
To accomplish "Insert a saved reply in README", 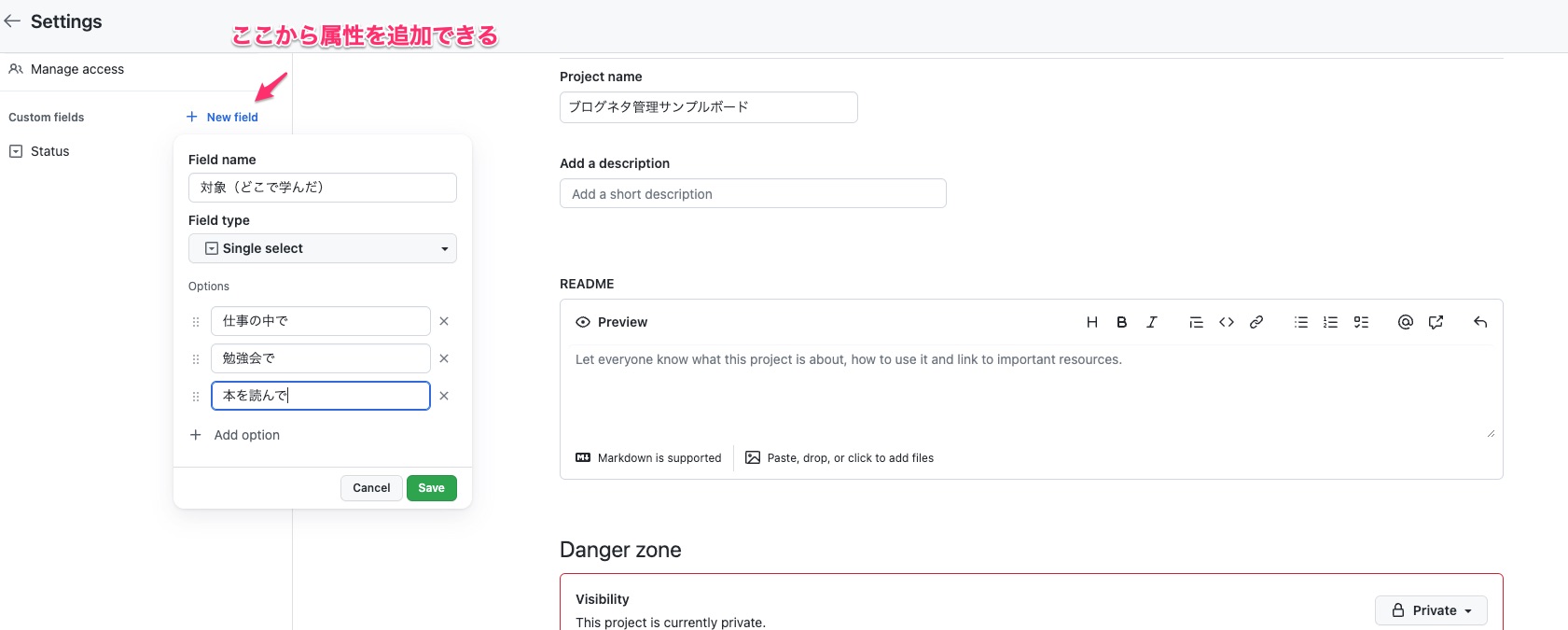I will (1480, 322).
